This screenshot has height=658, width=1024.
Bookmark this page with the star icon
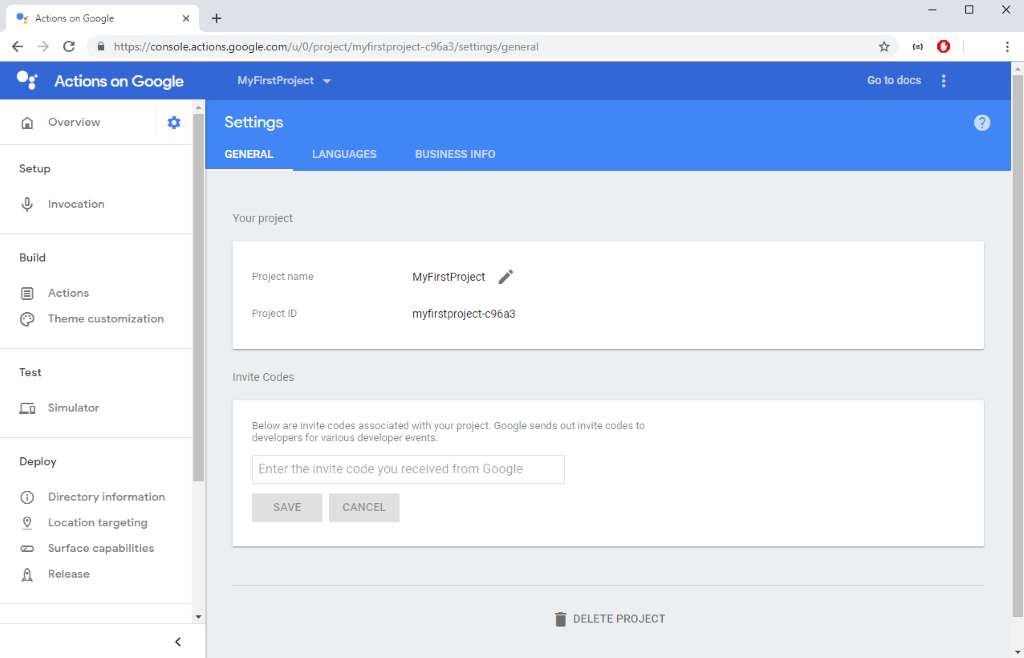[884, 46]
